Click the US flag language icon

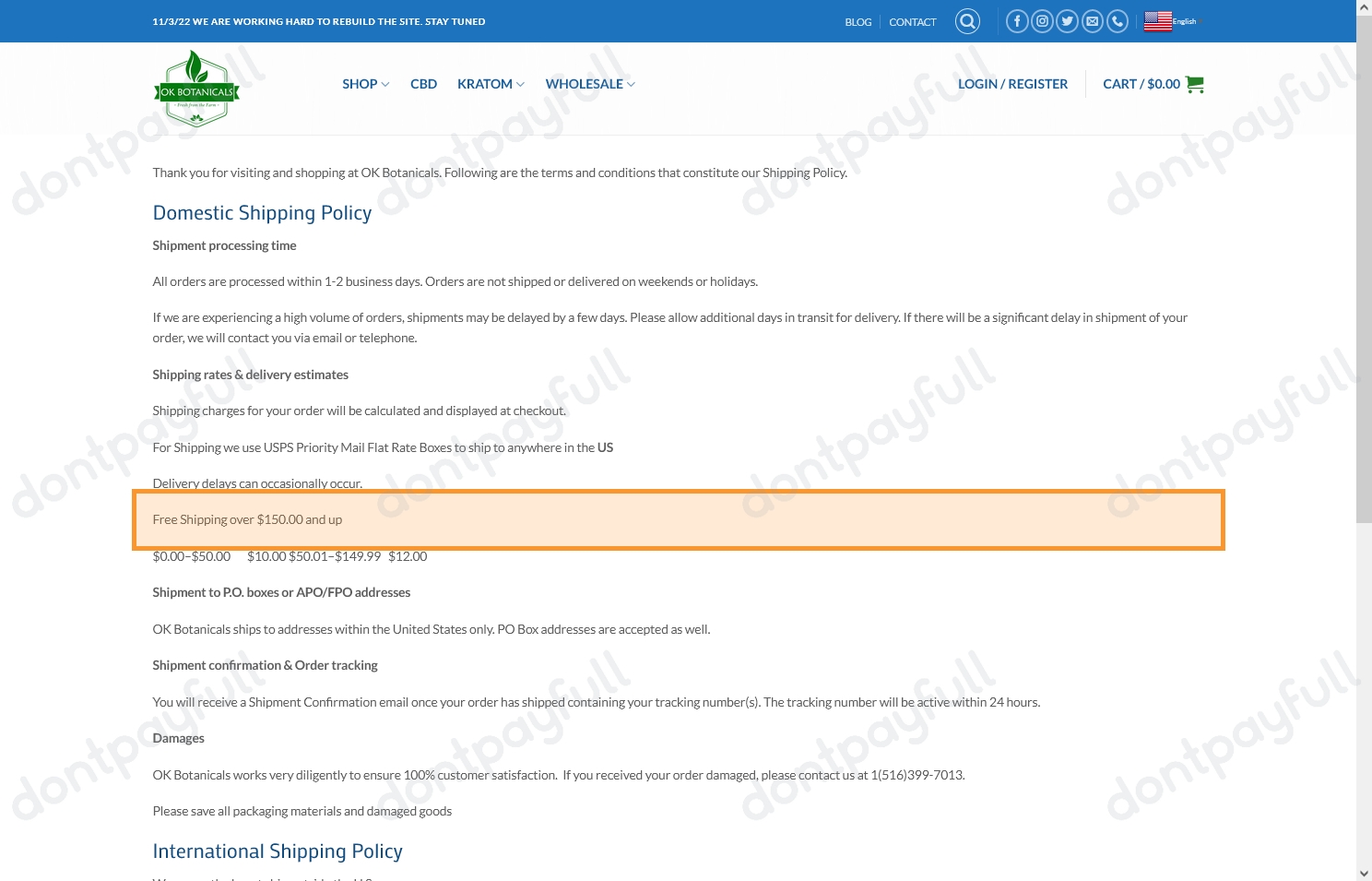(x=1157, y=21)
